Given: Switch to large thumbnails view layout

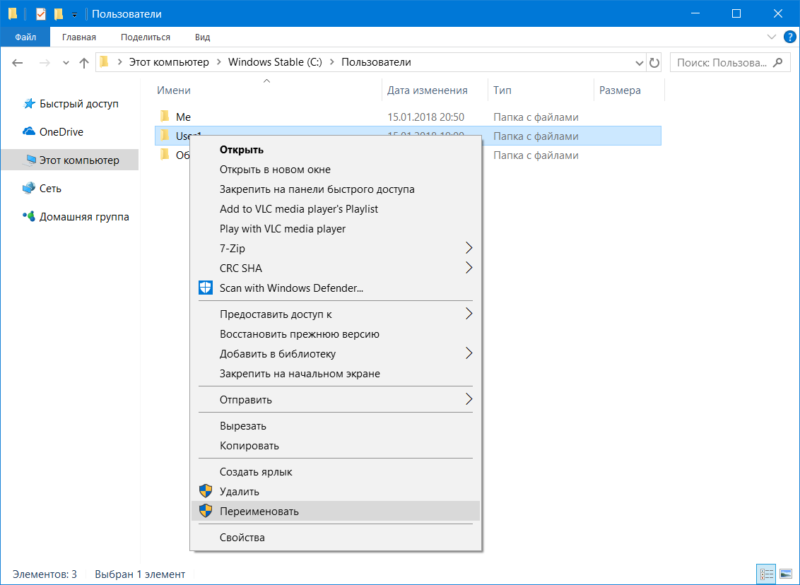Looking at the screenshot, I should click(786, 575).
